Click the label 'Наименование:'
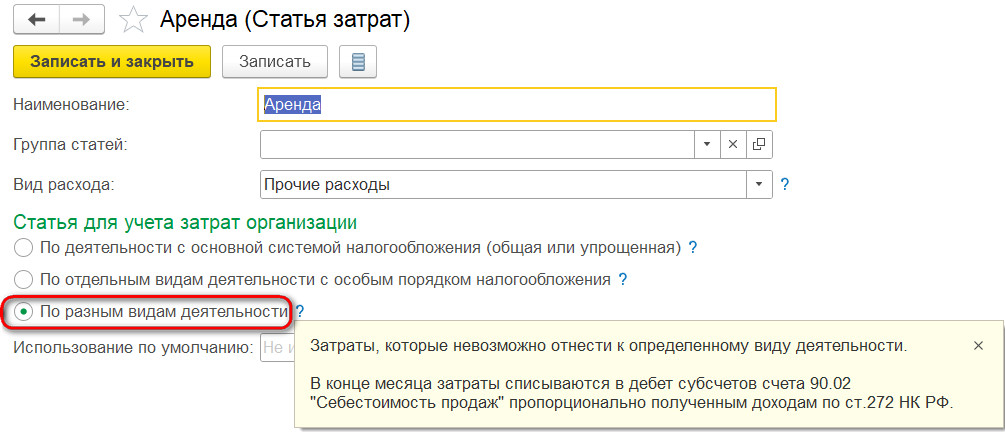The image size is (1005, 446). click(x=72, y=104)
